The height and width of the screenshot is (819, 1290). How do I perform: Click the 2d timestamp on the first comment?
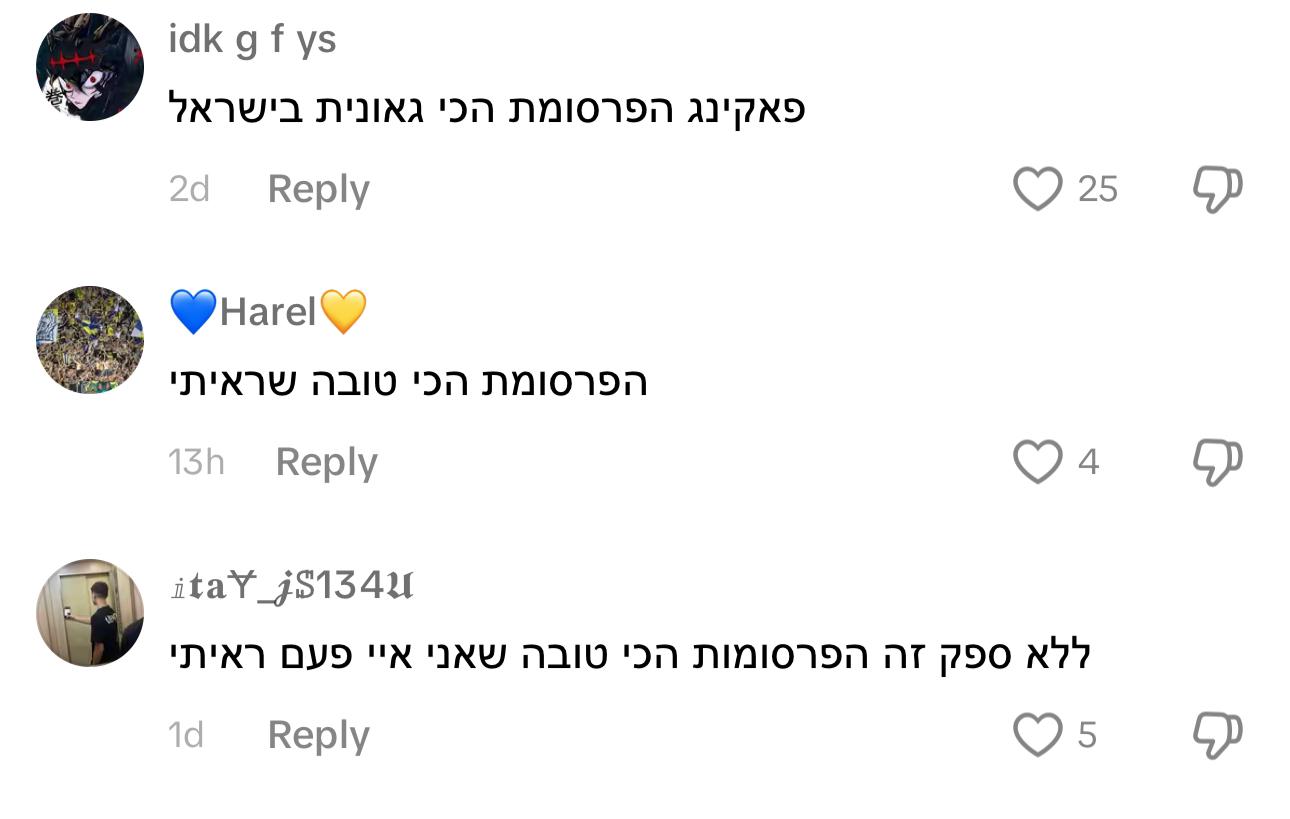[189, 189]
